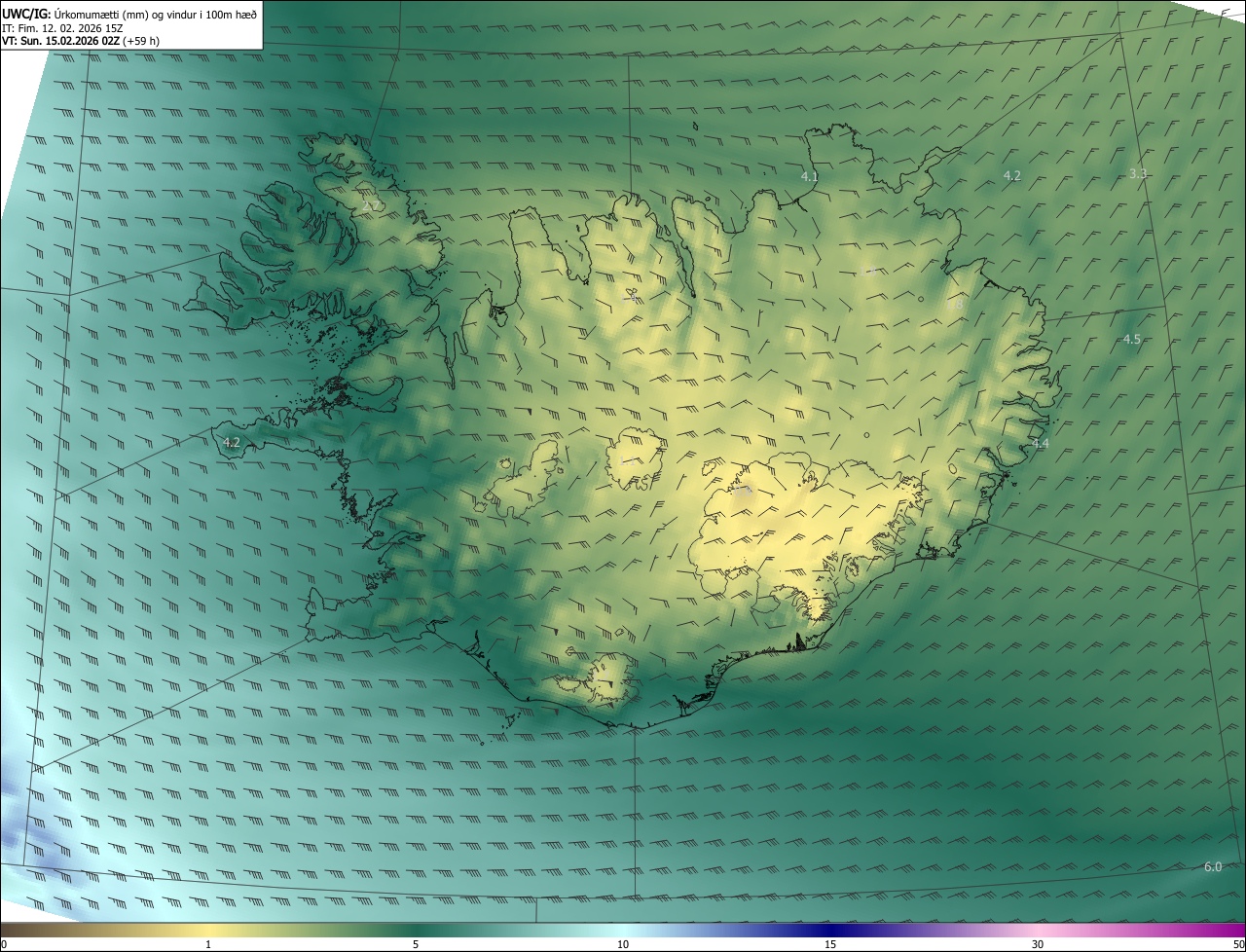
Task: Click the 6.0 value label over the southeast ocean
Action: tap(1213, 866)
